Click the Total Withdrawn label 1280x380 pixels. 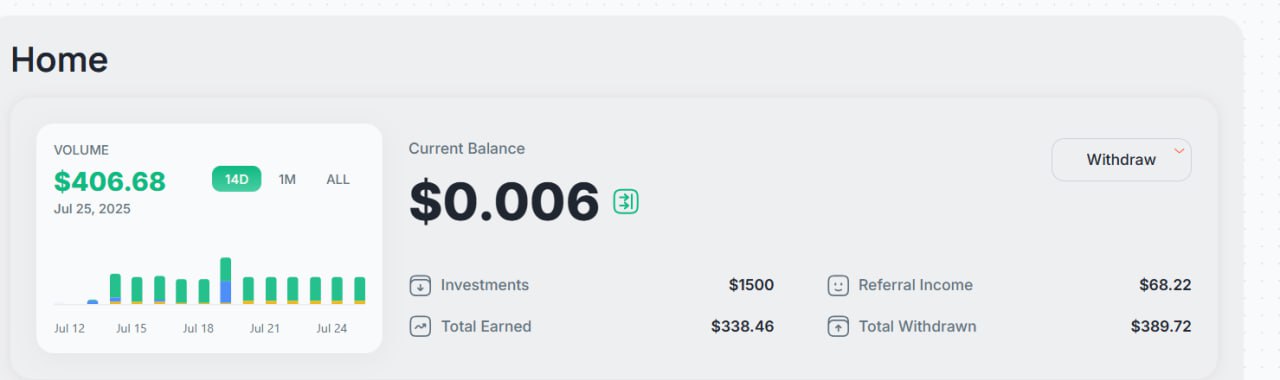917,326
